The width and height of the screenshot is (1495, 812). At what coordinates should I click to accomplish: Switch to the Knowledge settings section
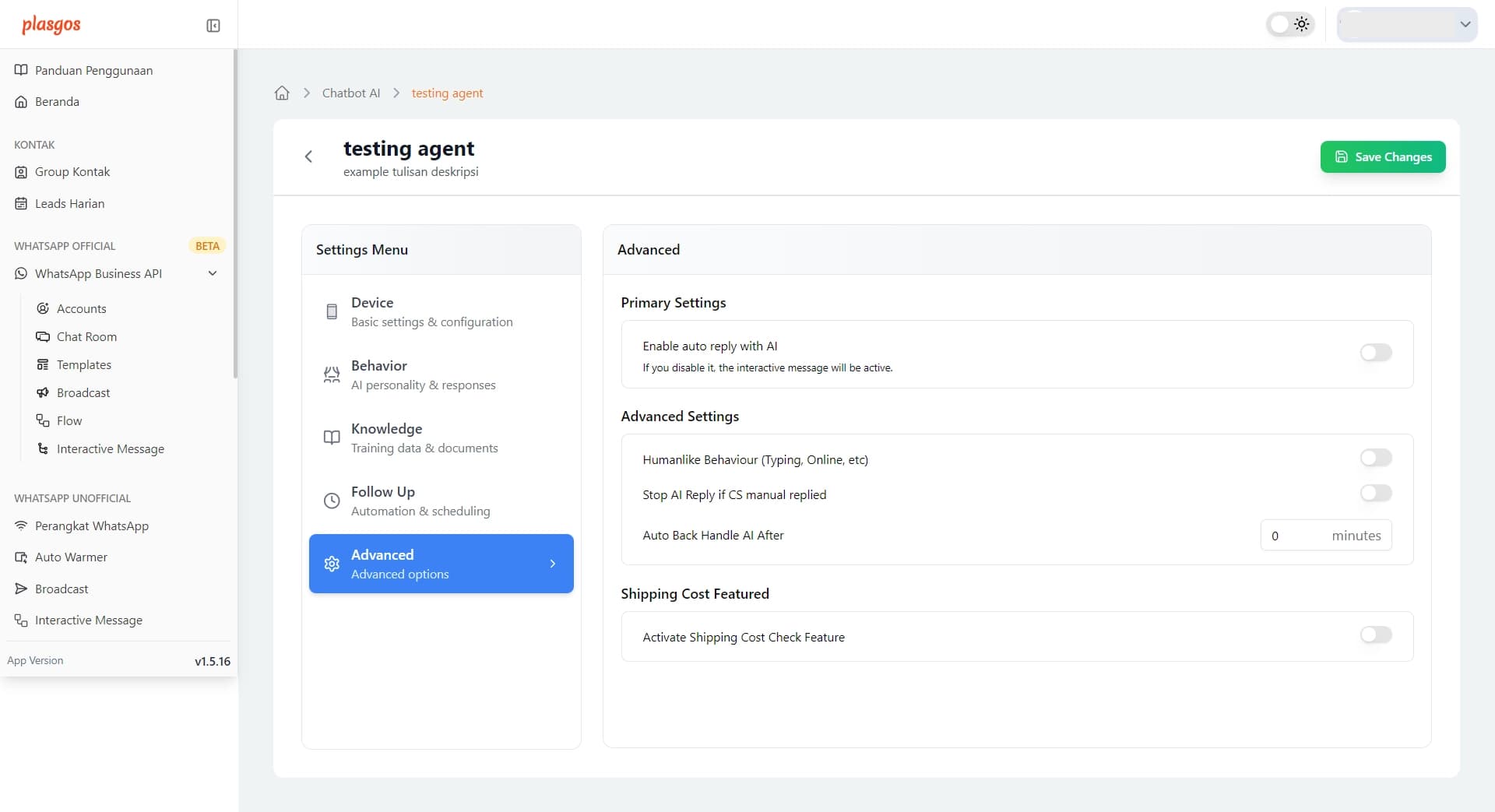tap(424, 438)
